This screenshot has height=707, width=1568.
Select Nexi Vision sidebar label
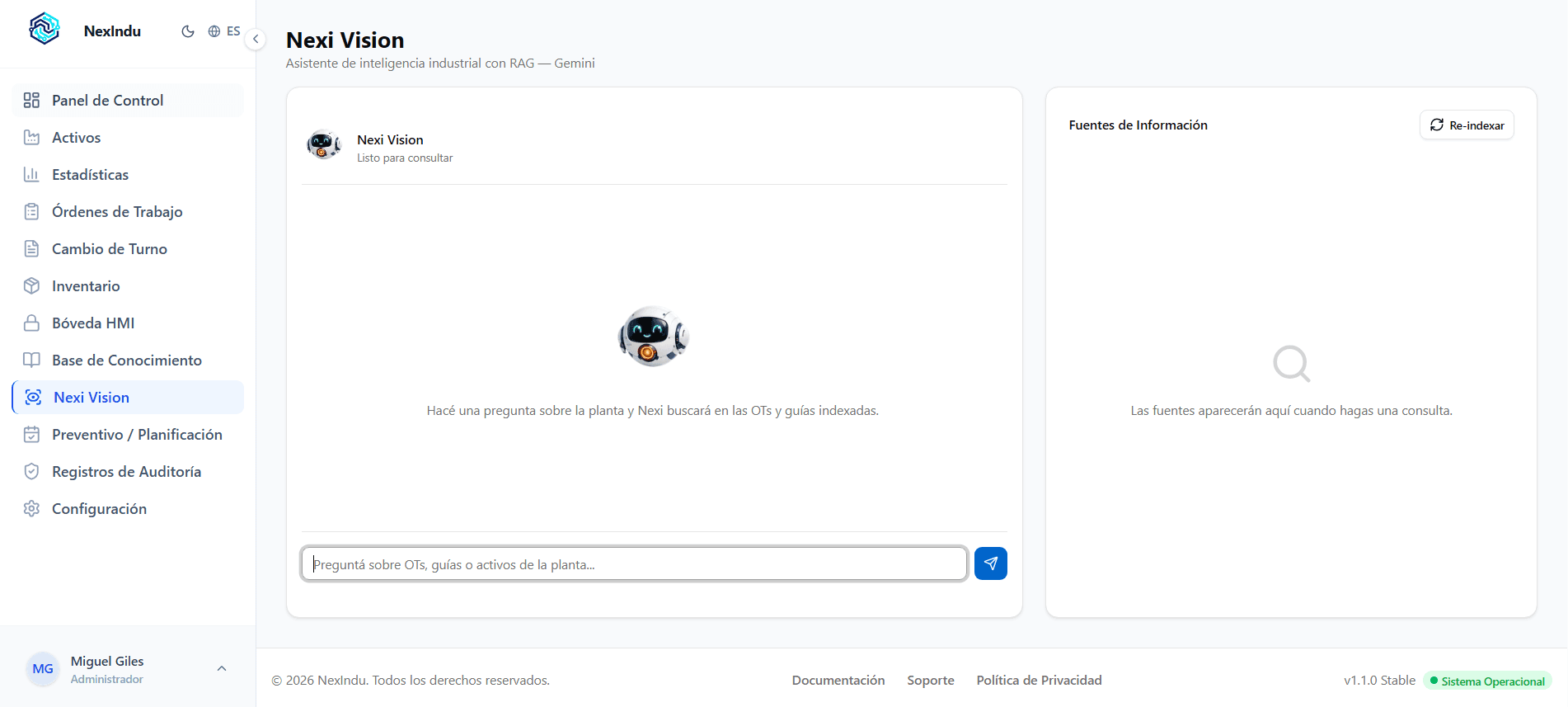92,397
